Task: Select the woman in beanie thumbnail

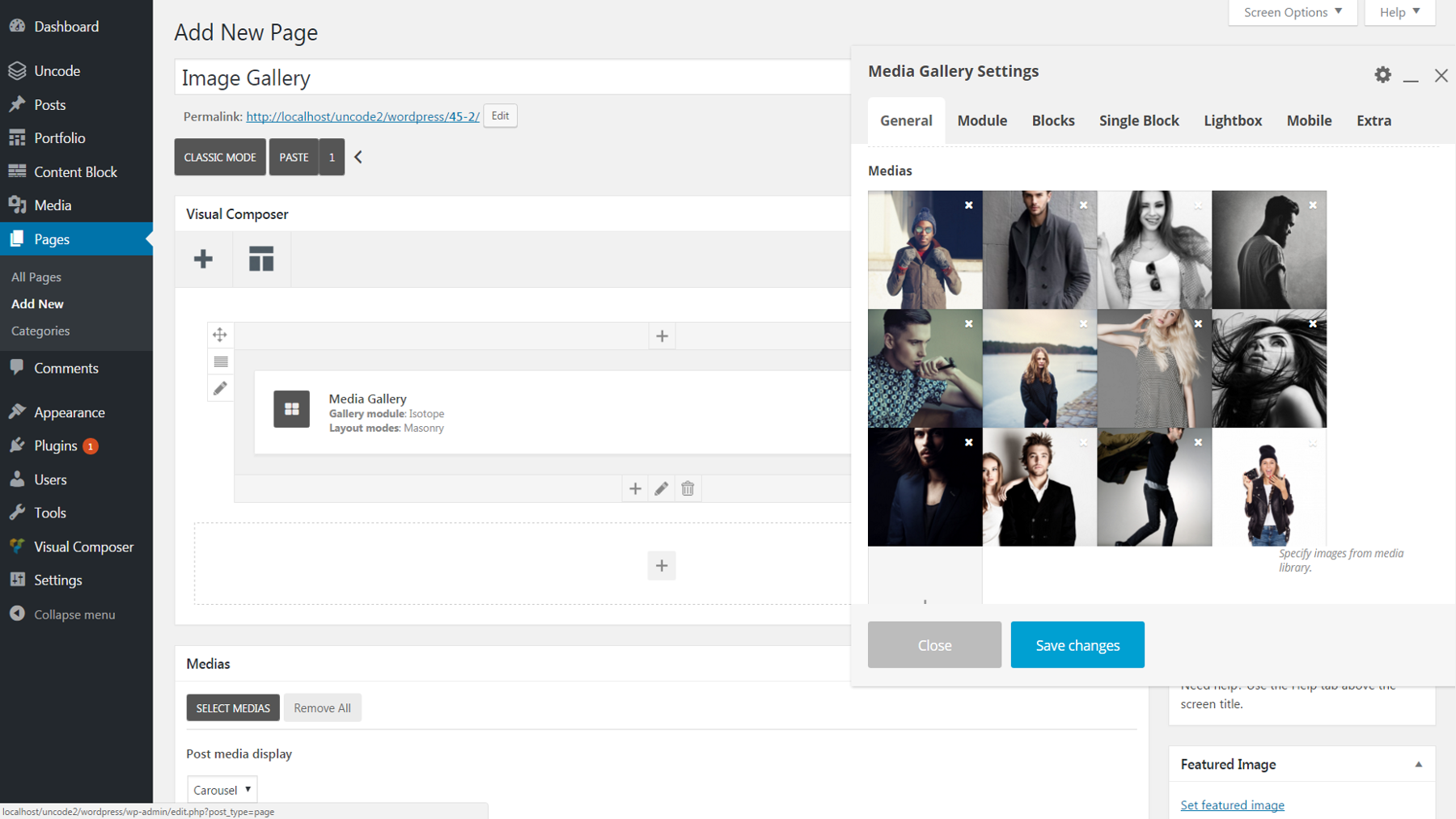Action: click(1269, 487)
